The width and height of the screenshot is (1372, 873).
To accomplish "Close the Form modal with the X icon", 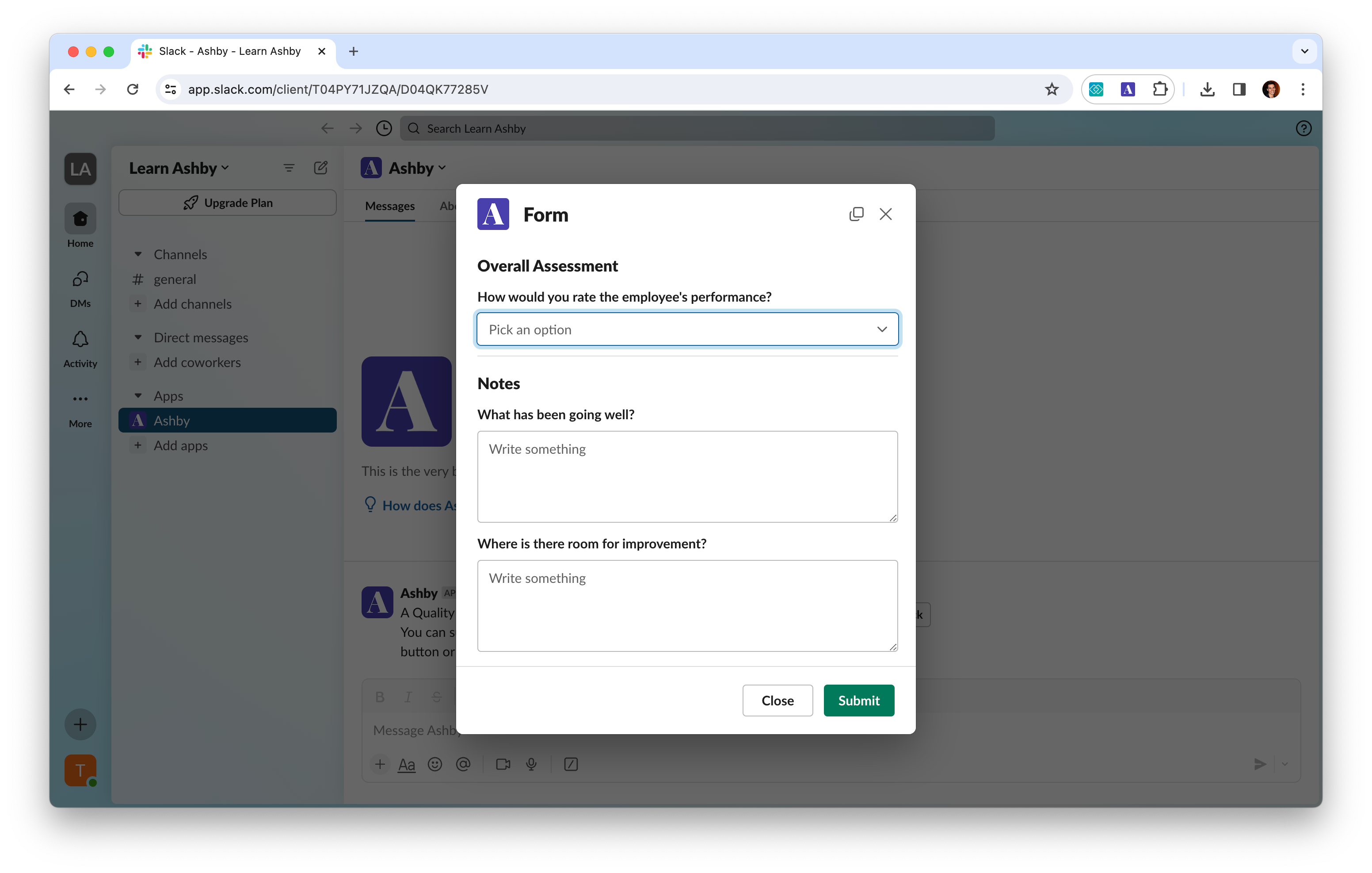I will click(885, 214).
